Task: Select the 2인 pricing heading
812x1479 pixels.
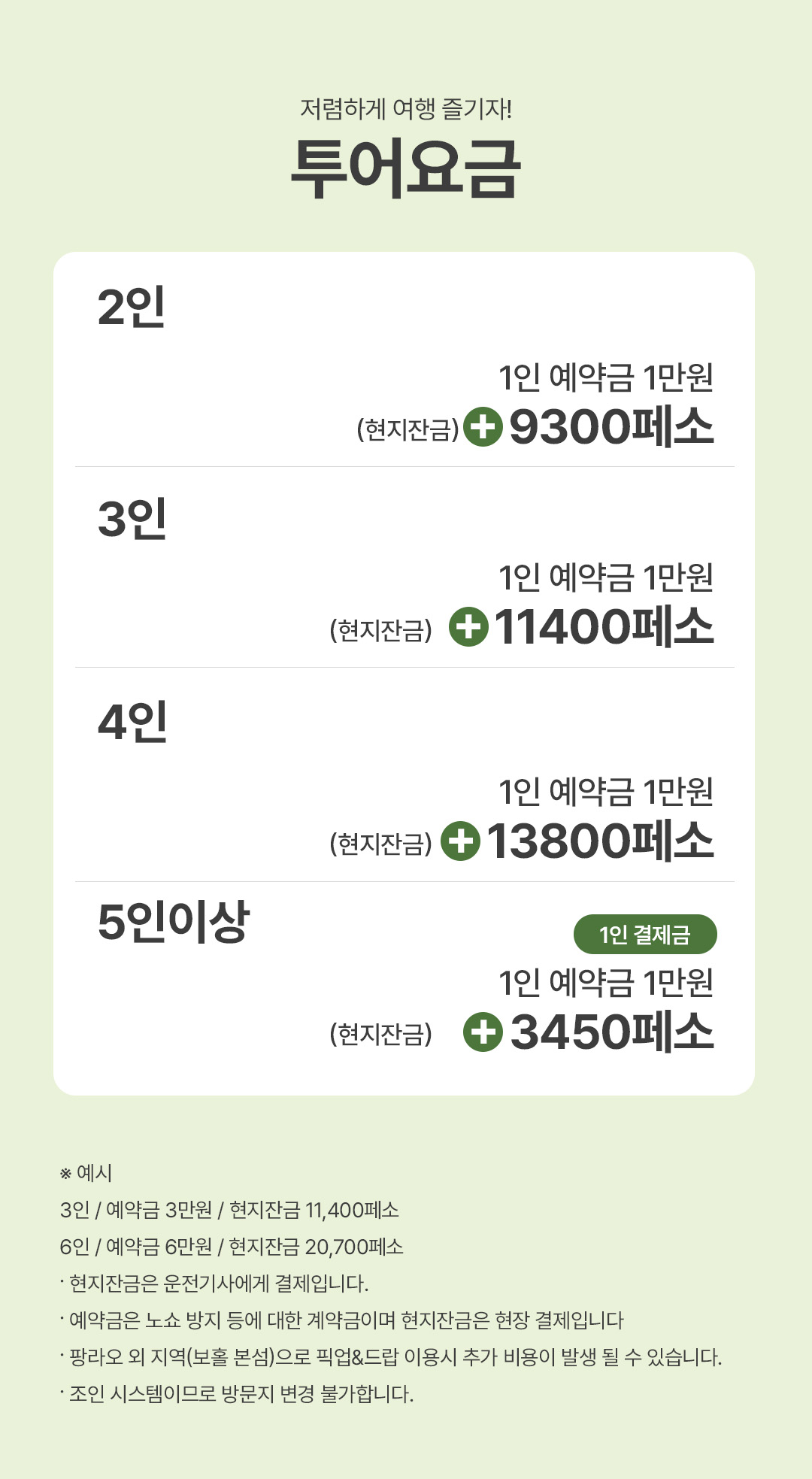Action: tap(132, 307)
